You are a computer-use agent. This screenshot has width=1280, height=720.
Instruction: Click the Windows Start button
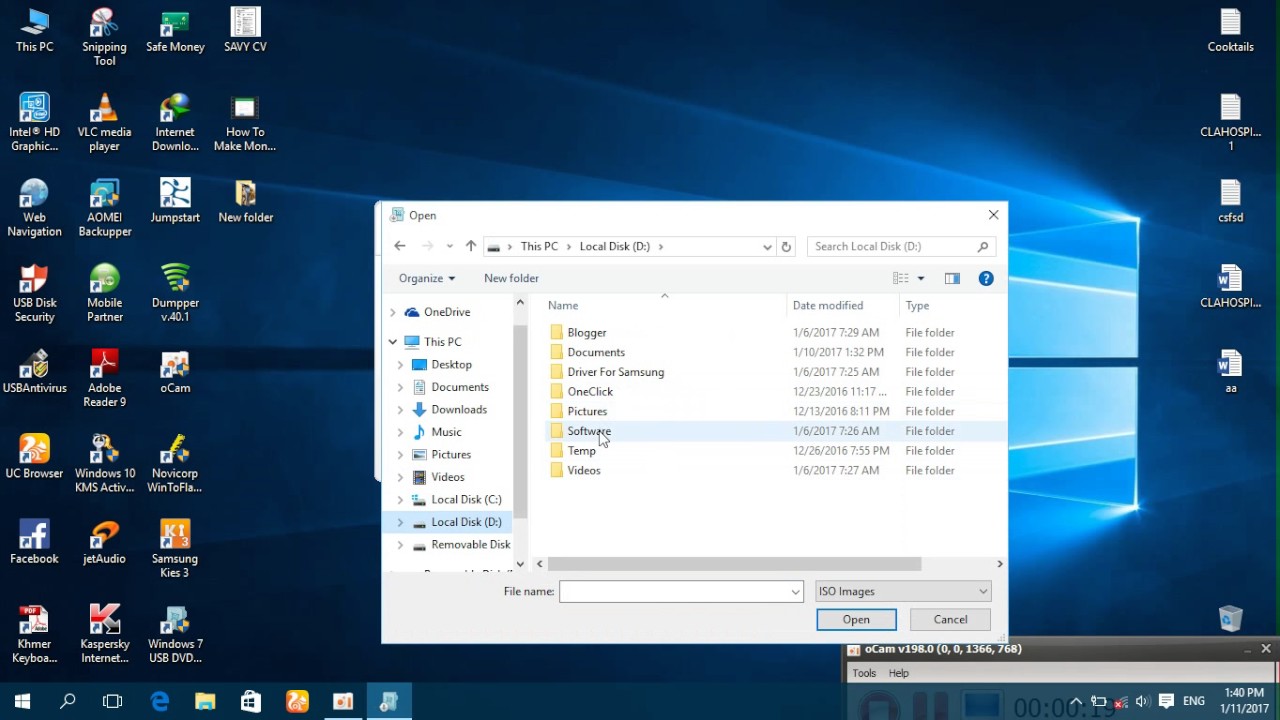tap(22, 701)
